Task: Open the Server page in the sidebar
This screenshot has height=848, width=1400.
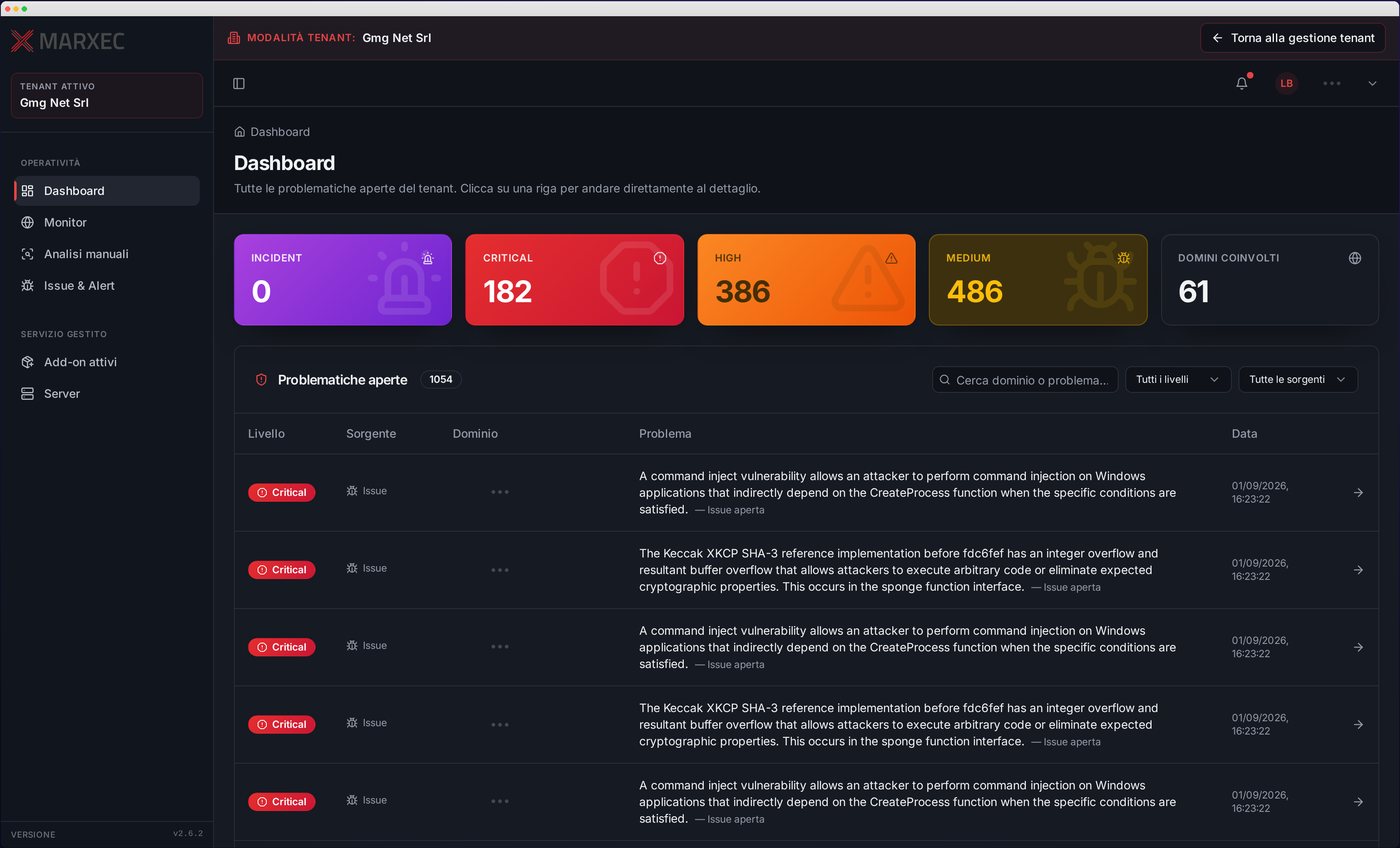Action: coord(107,394)
